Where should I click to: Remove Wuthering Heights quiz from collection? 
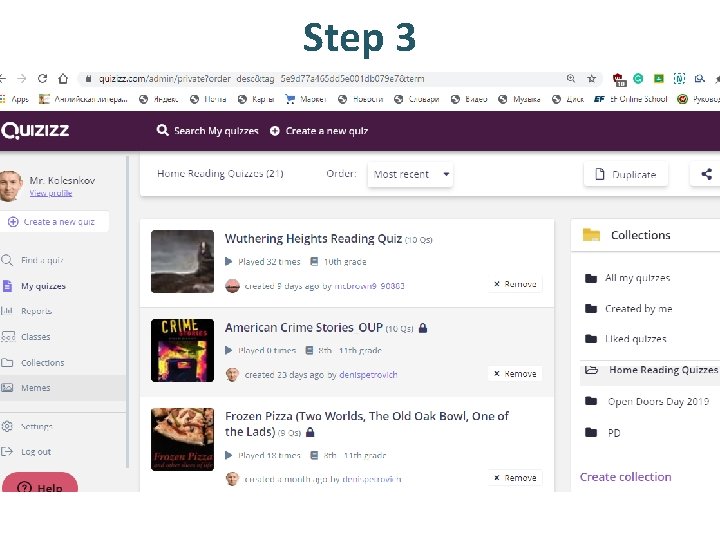click(515, 284)
